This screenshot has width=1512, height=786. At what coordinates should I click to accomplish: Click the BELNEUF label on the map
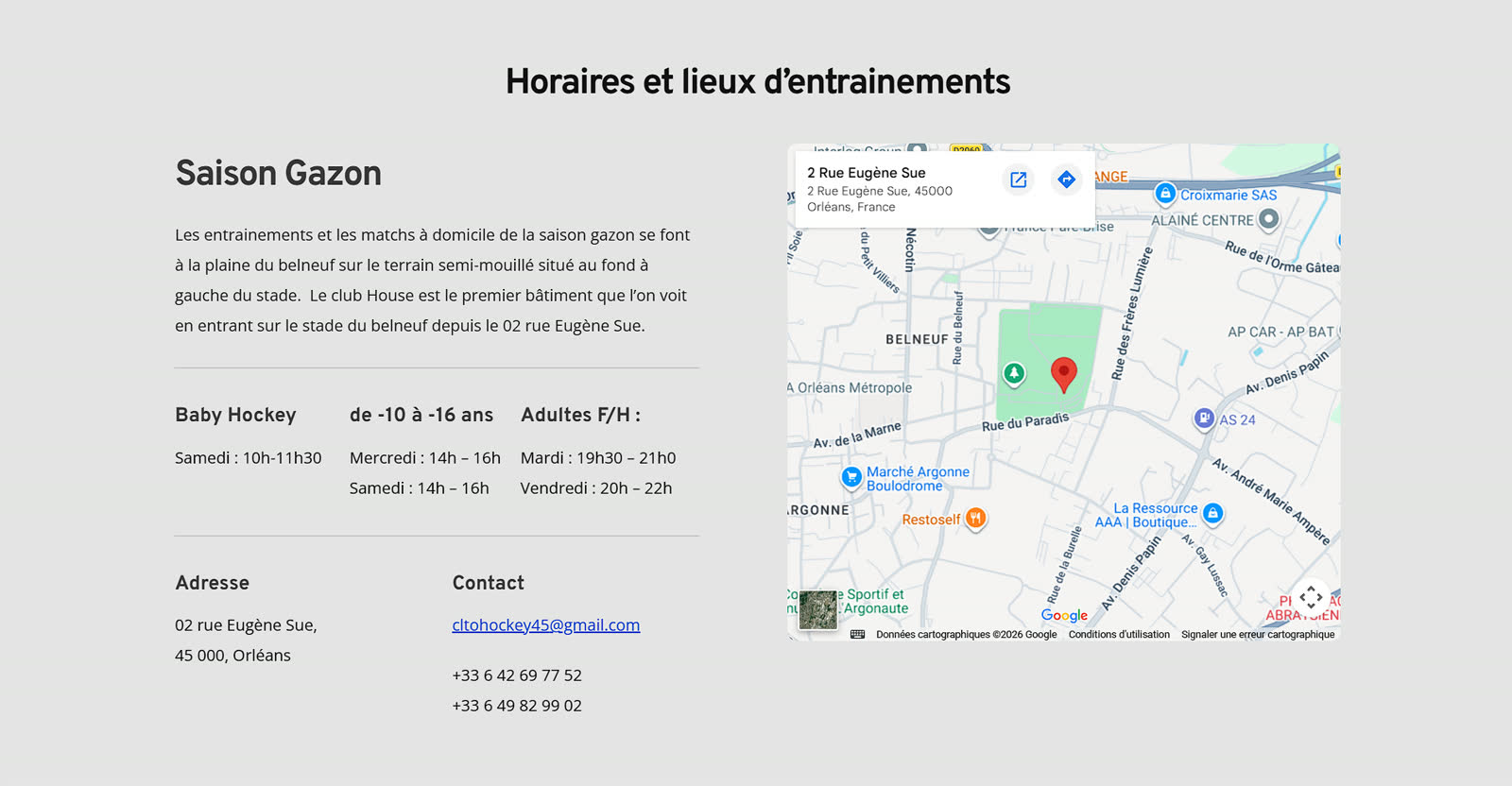(x=917, y=339)
